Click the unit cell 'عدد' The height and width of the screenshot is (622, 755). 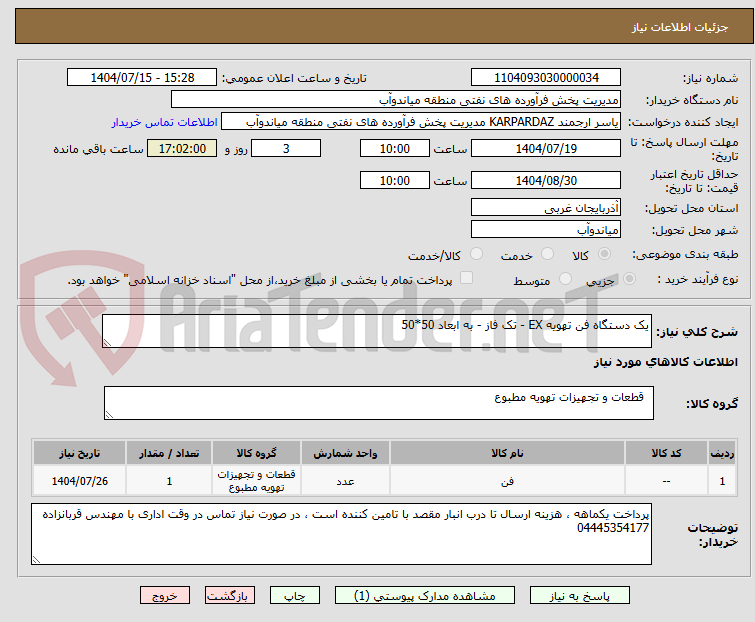point(345,480)
